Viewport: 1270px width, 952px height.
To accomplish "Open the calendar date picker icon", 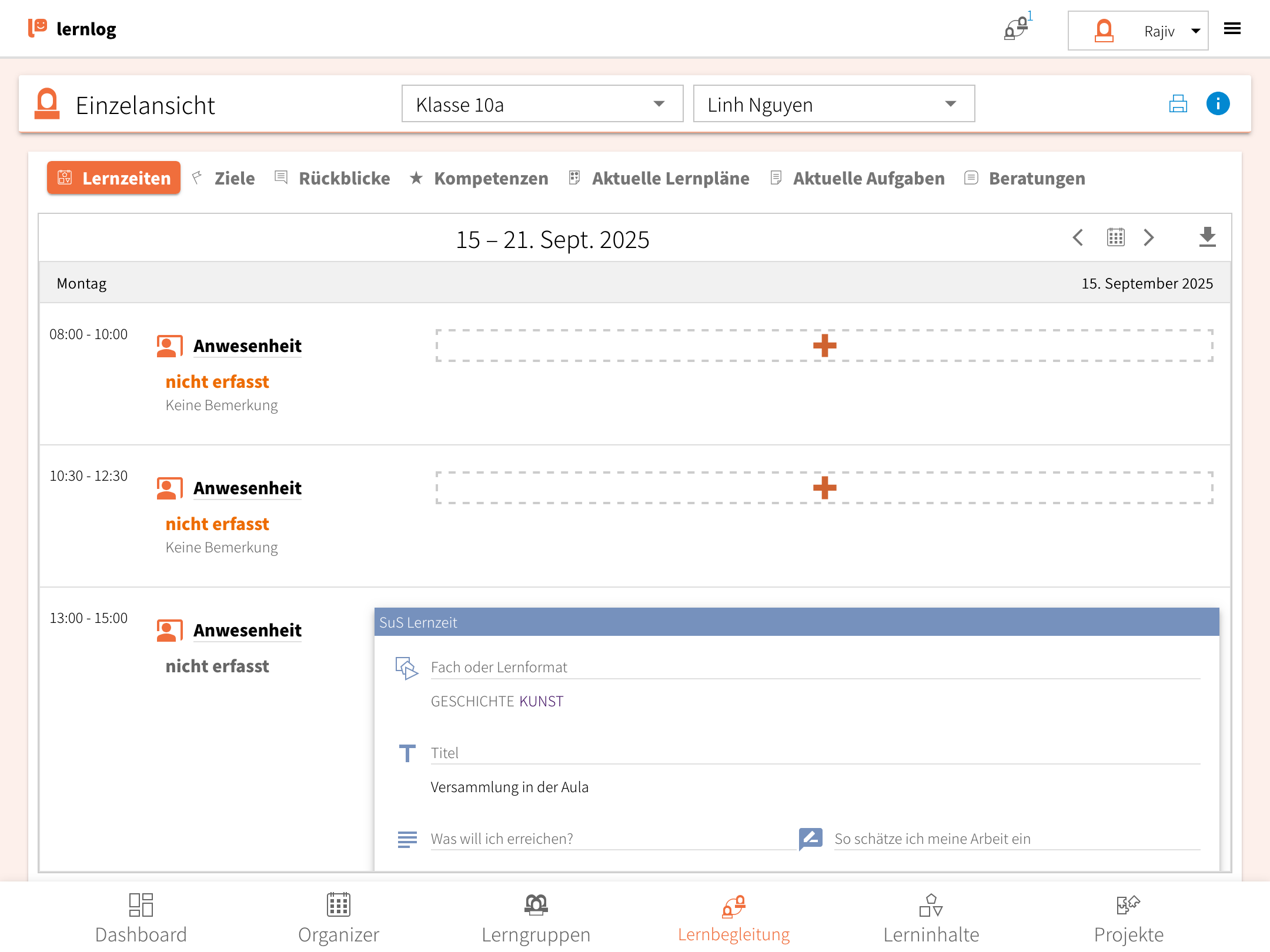I will (x=1115, y=237).
